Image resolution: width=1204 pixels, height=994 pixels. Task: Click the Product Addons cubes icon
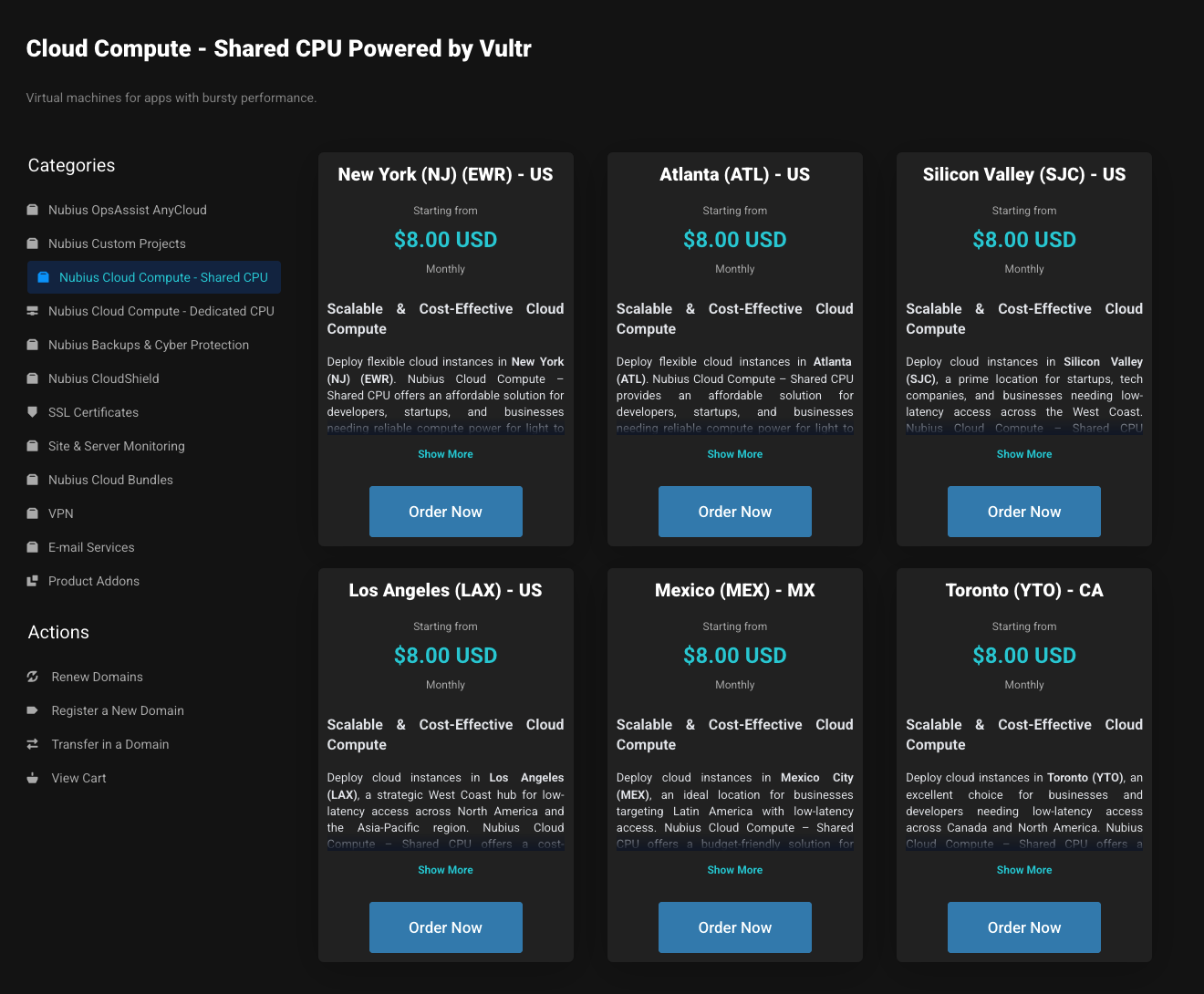pyautogui.click(x=33, y=581)
